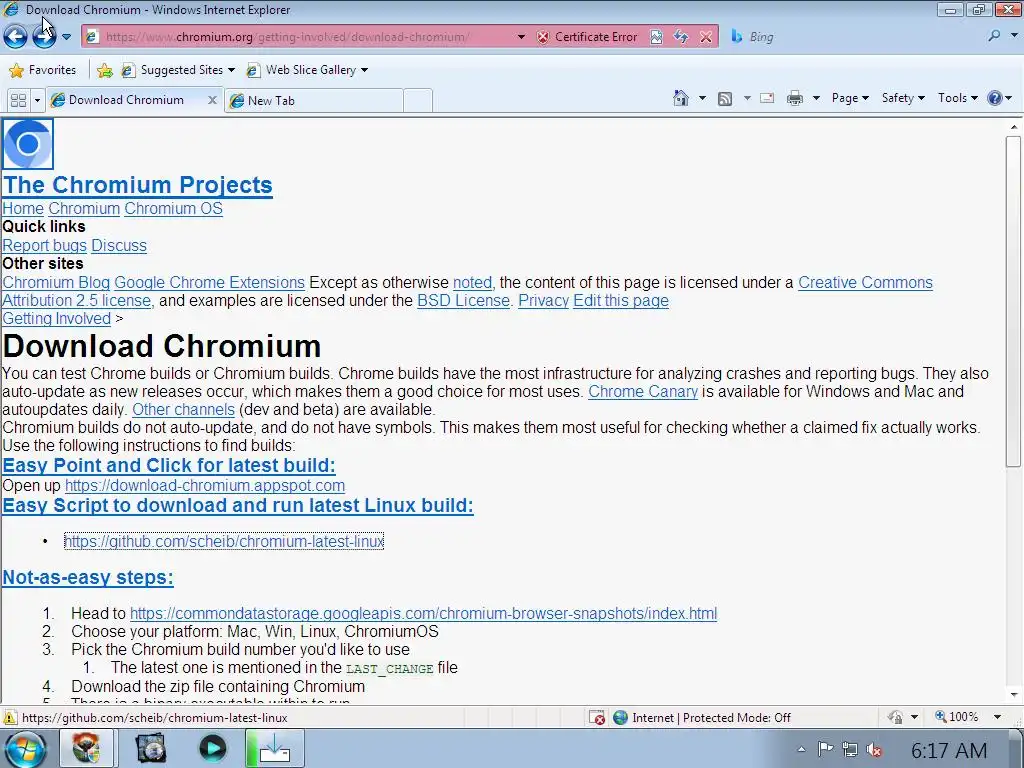Screen dimensions: 1024x768
Task: Stop page loading with the red X icon
Action: point(706,37)
